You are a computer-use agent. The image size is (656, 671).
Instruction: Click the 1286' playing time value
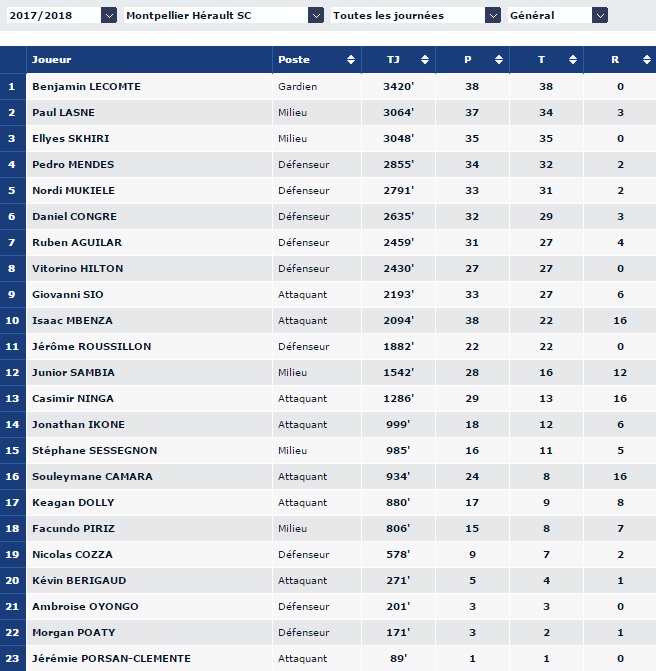click(398, 398)
